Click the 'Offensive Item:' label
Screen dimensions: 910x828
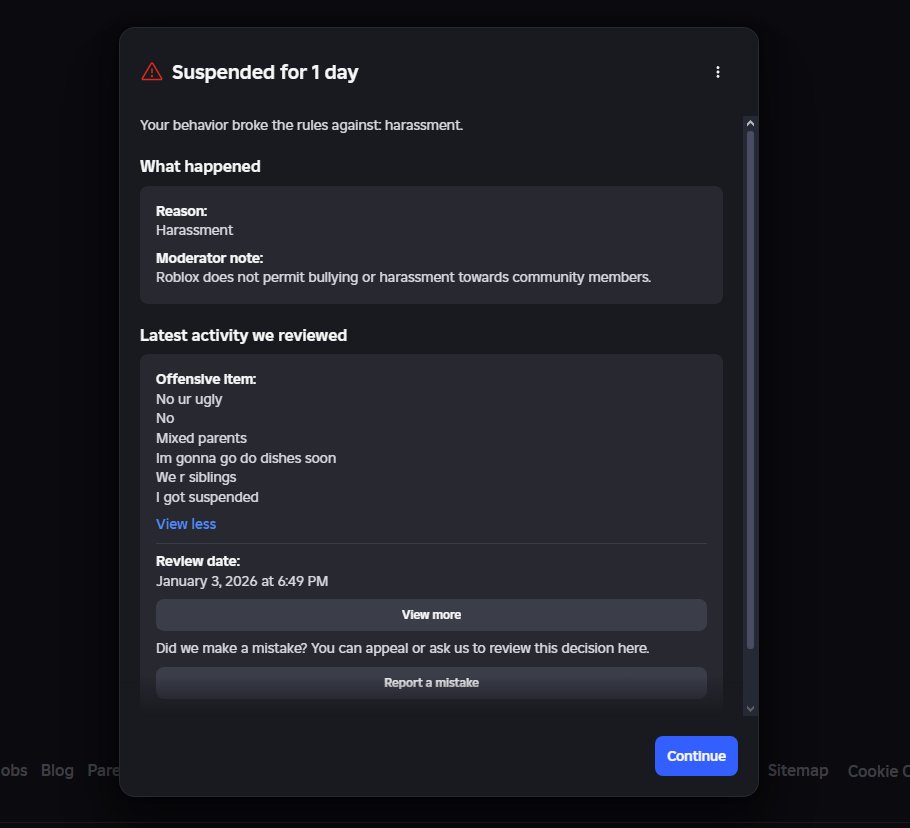[x=205, y=379]
